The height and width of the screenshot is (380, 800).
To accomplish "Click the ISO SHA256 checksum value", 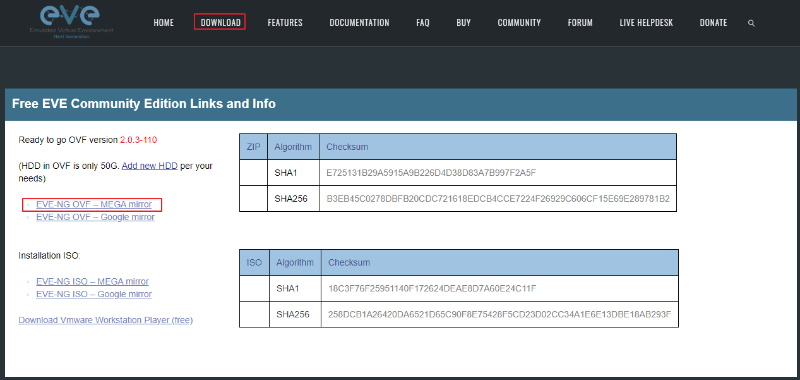I will tap(500, 314).
